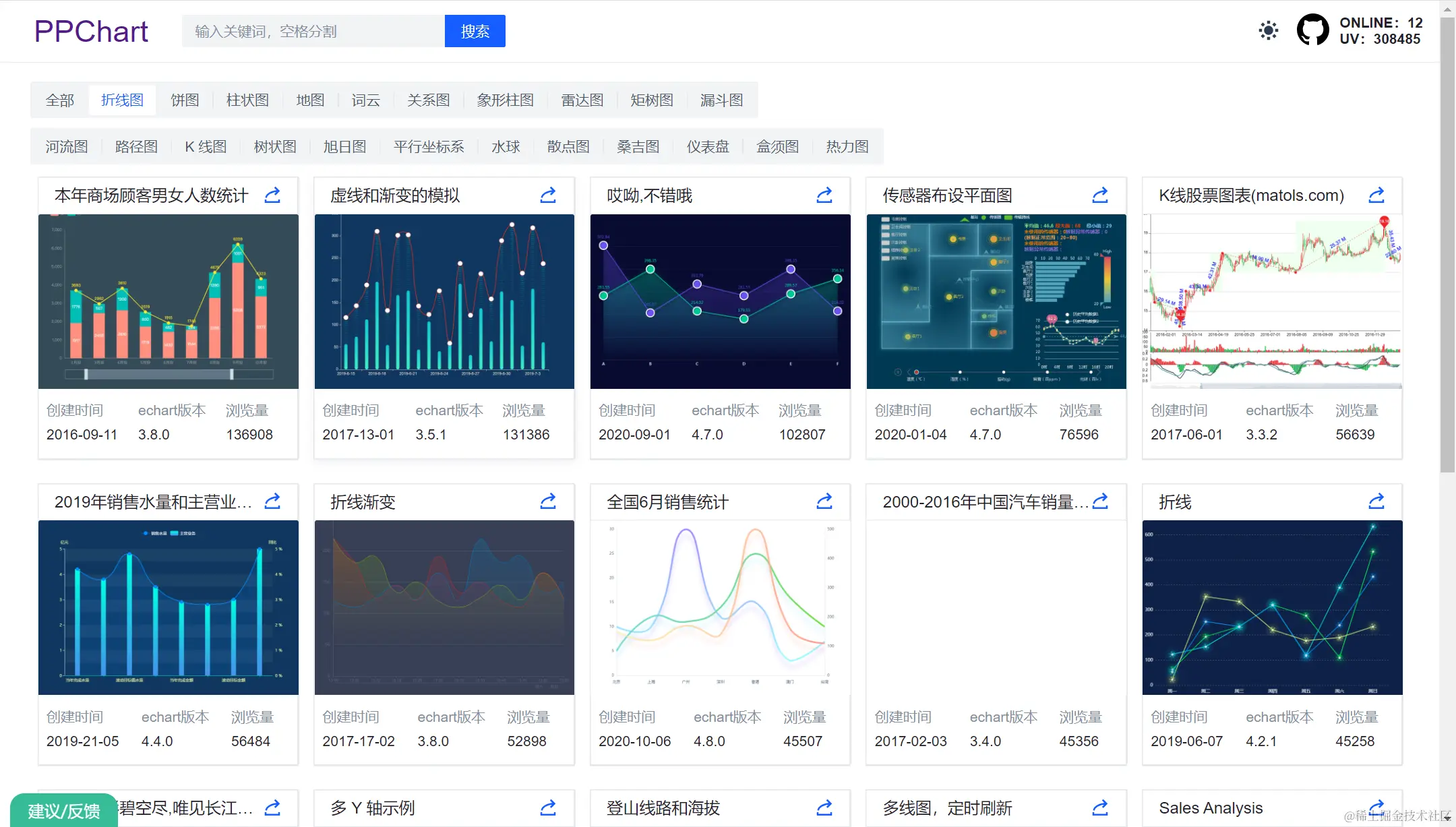The width and height of the screenshot is (1456, 827).
Task: Open share icon on 哎呦,不错哦 card
Action: point(824,195)
